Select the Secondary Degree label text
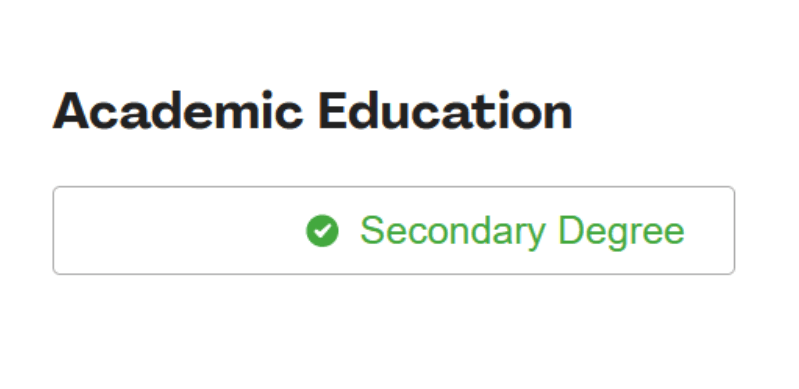The height and width of the screenshot is (389, 799). pyautogui.click(x=522, y=231)
